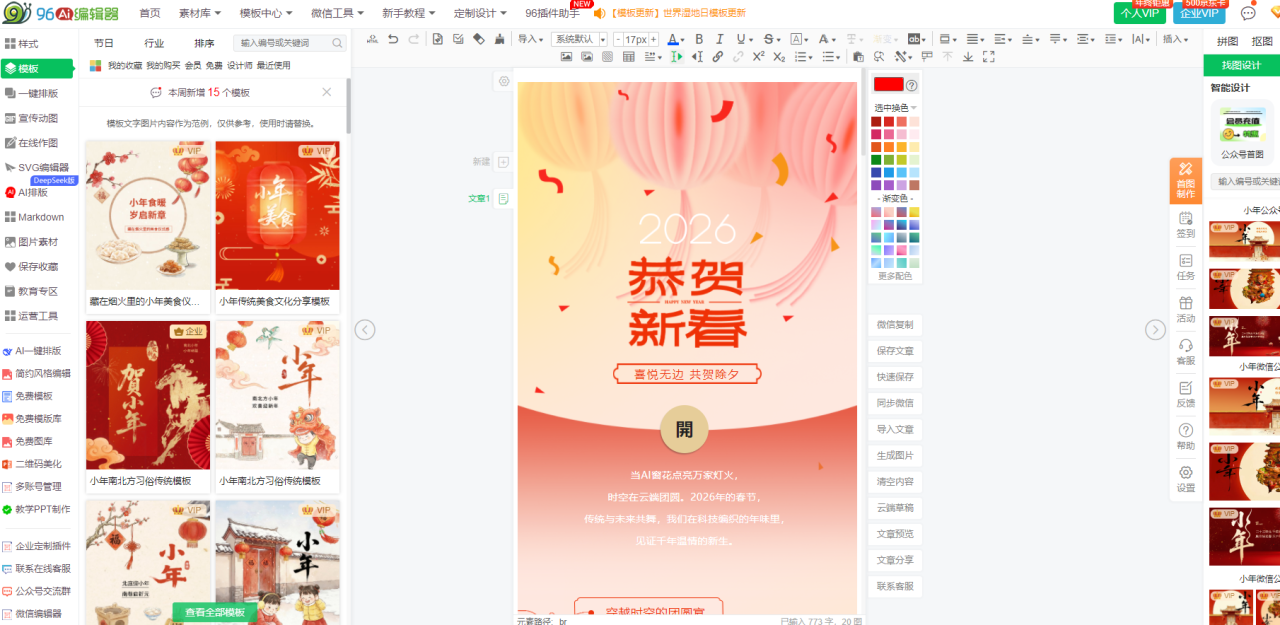Open the 素材库 menu in top navigation
The image size is (1280, 625).
click(x=201, y=13)
